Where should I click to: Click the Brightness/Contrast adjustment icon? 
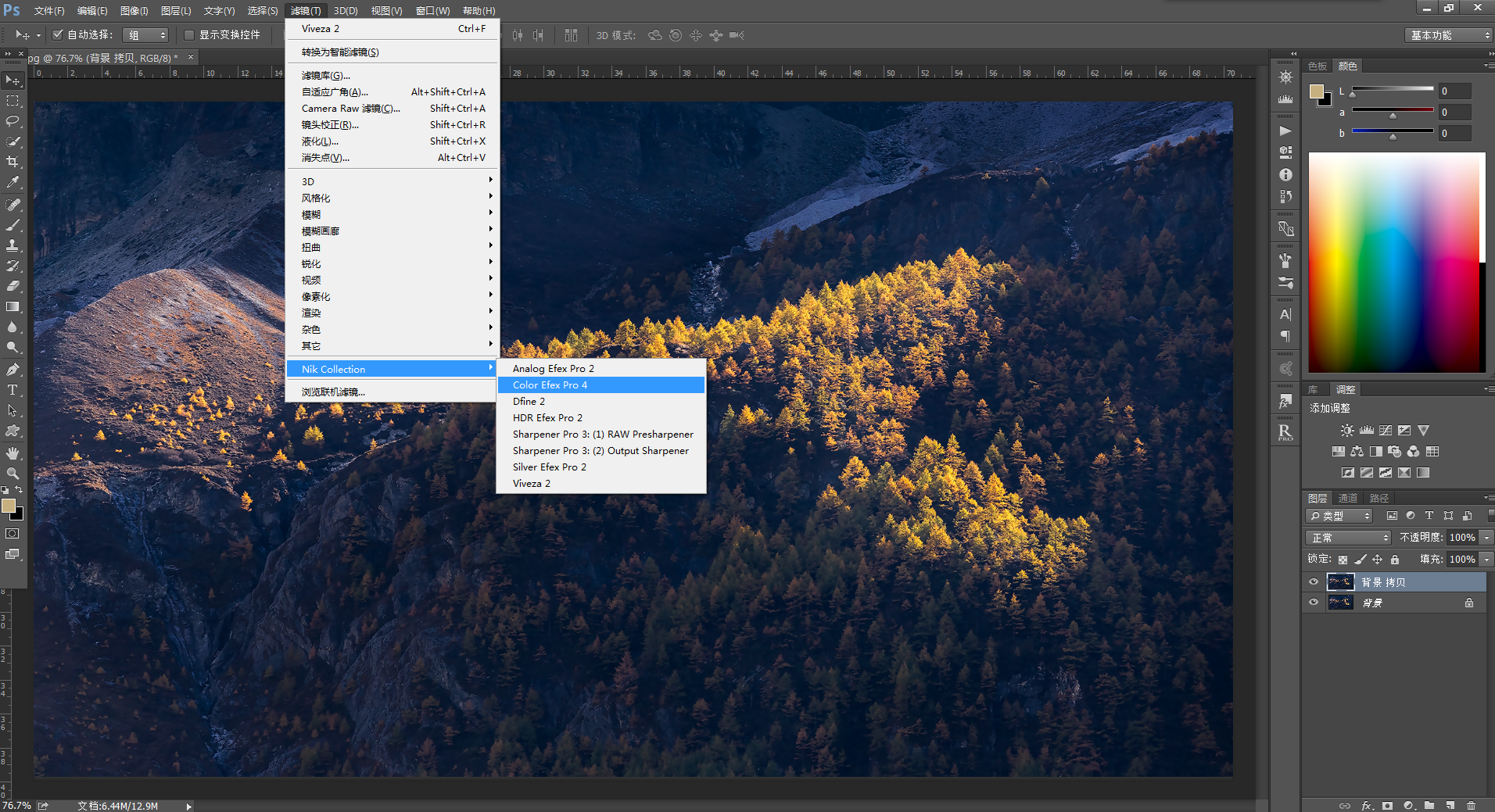click(x=1347, y=431)
